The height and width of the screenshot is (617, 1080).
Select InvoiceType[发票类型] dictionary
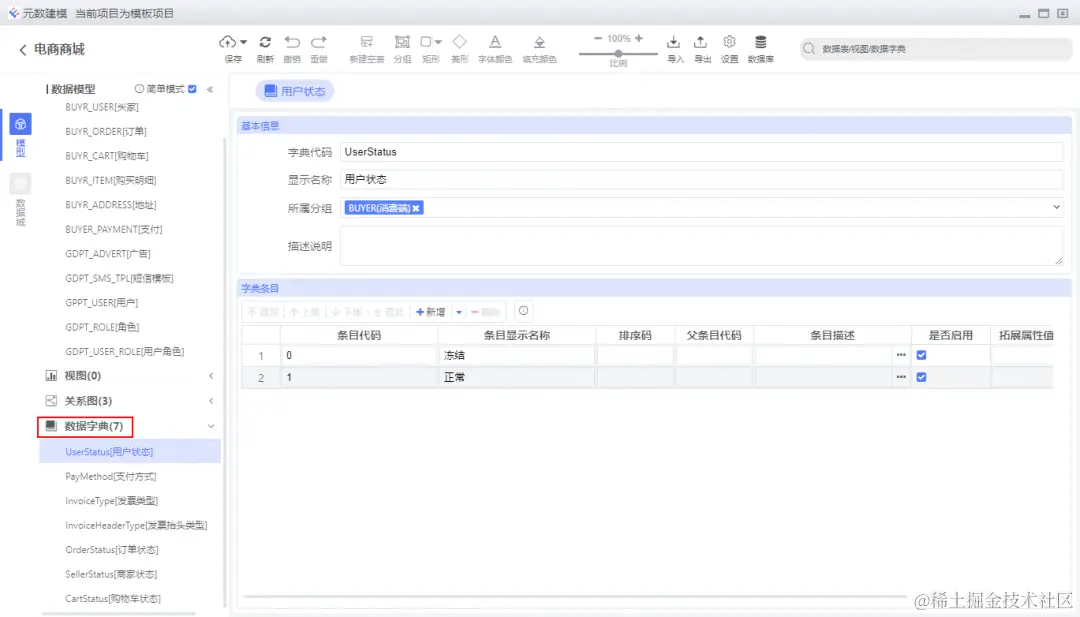(x=111, y=501)
